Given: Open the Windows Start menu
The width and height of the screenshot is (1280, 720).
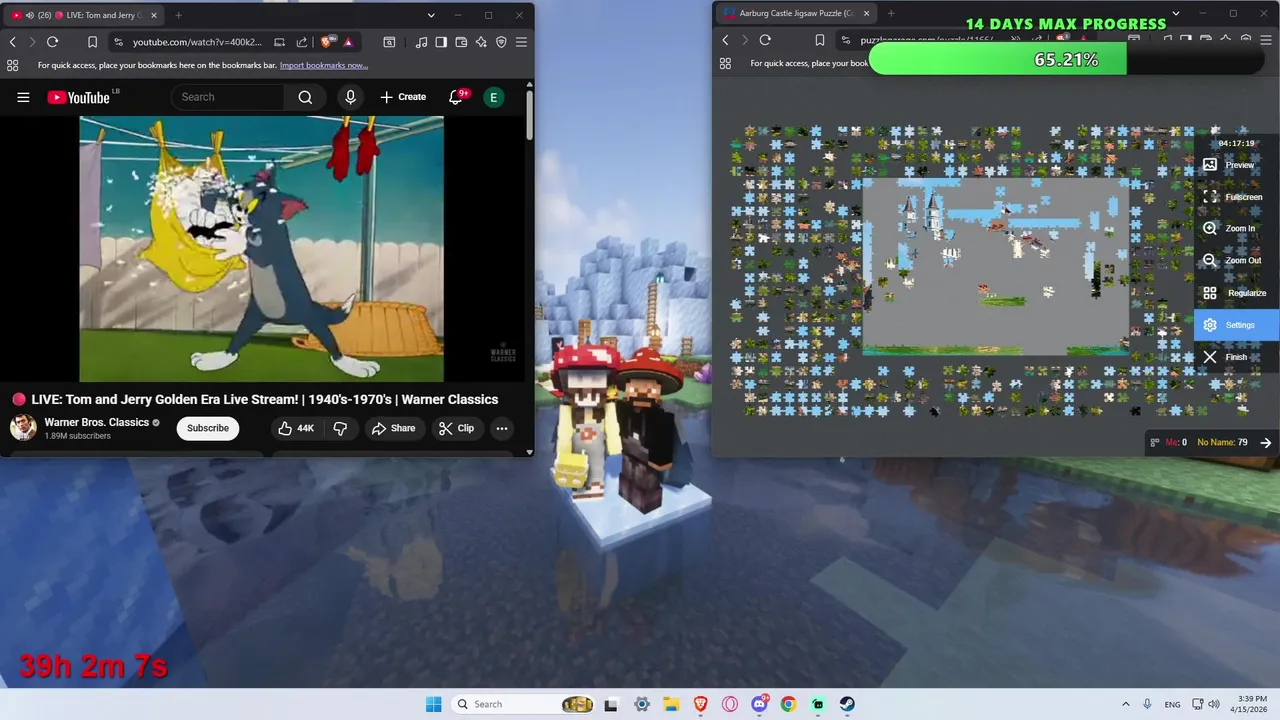Looking at the screenshot, I should coord(433,704).
